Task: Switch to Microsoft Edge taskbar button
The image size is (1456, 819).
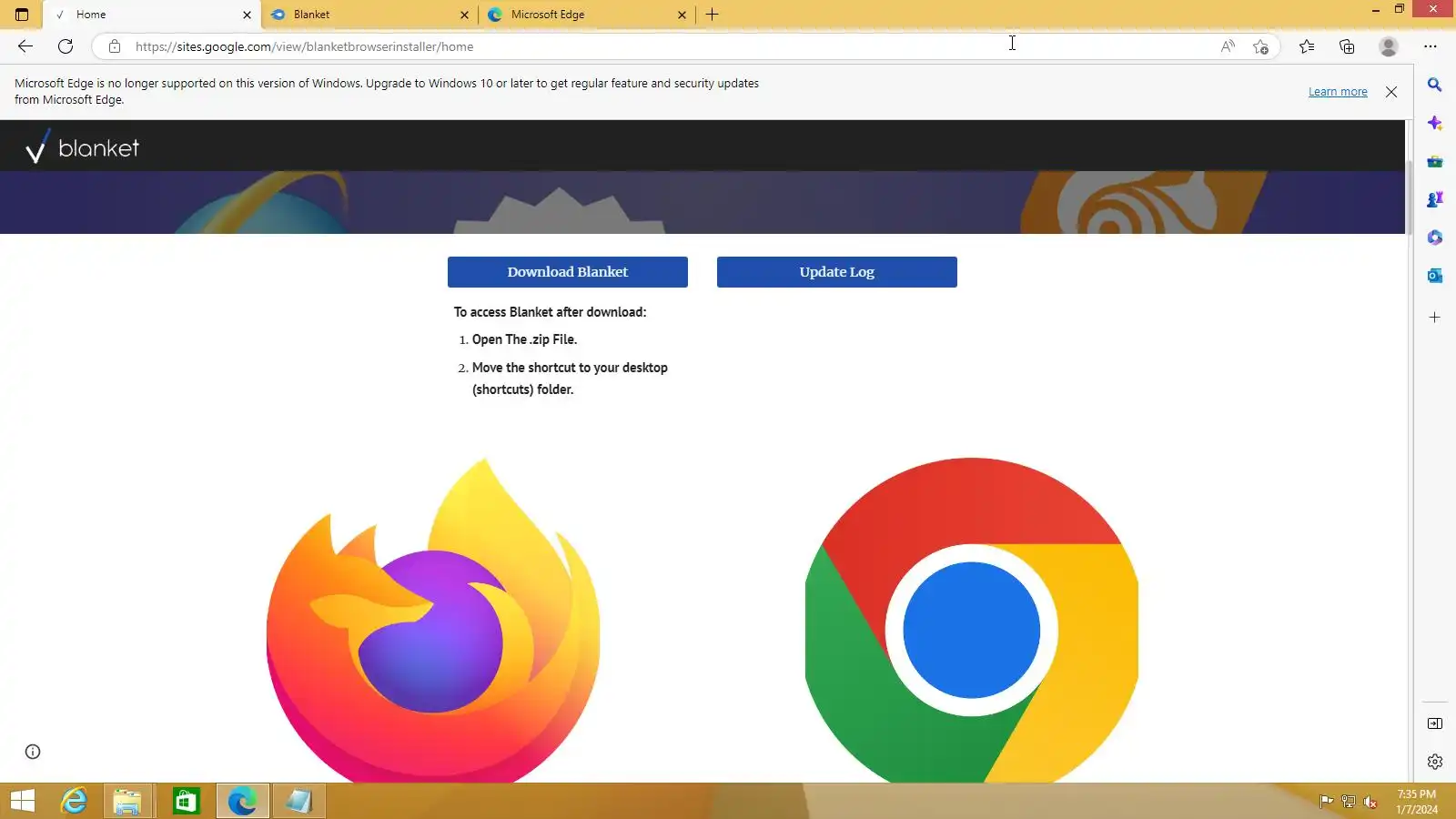Action: tap(242, 801)
